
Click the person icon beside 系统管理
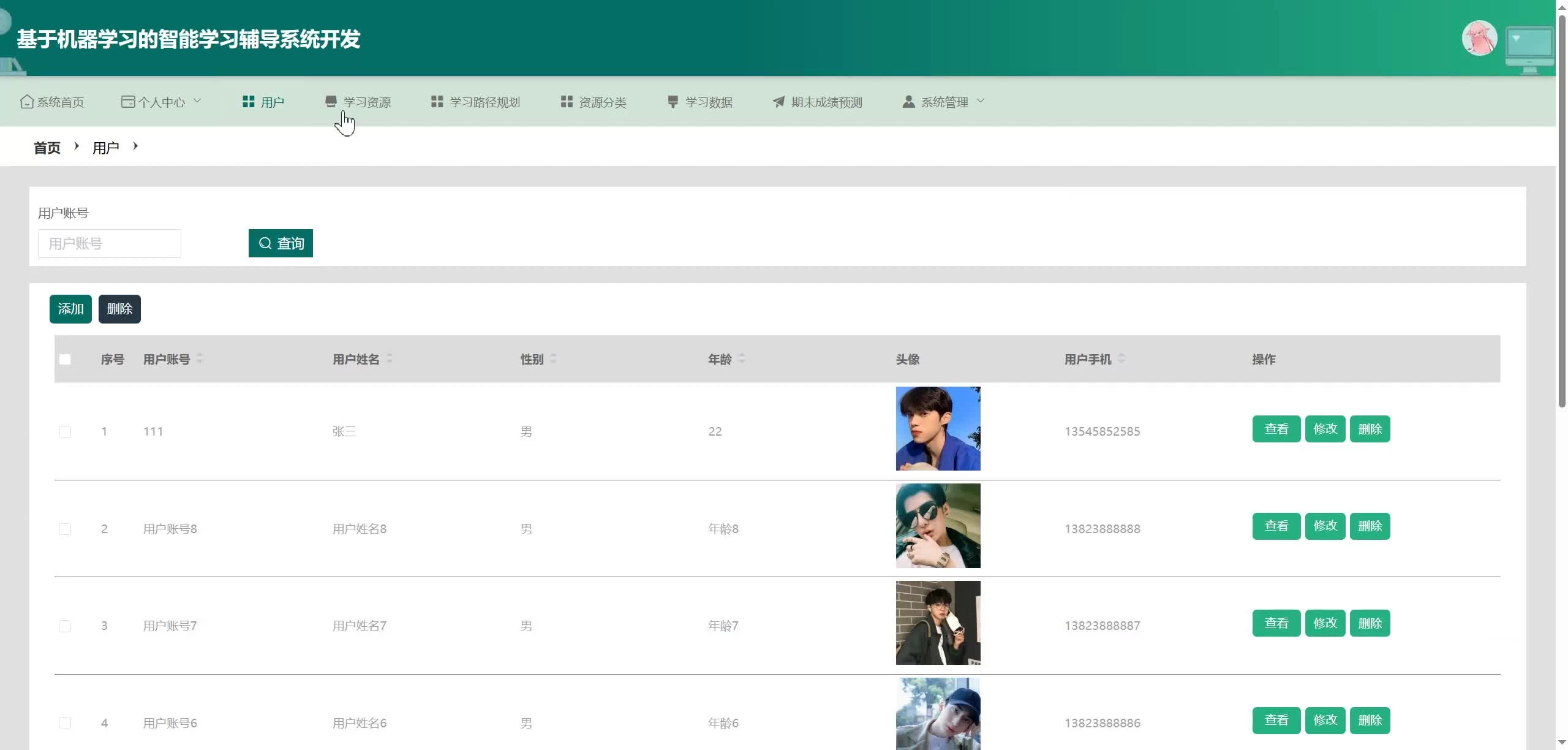tap(908, 102)
